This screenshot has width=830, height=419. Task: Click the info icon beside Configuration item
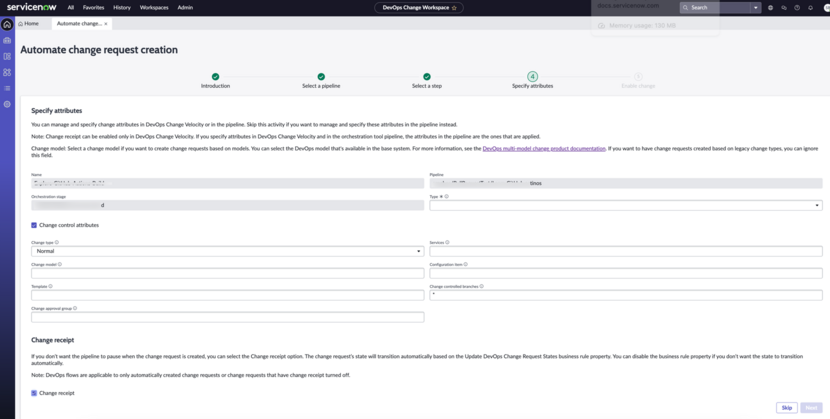(x=465, y=264)
